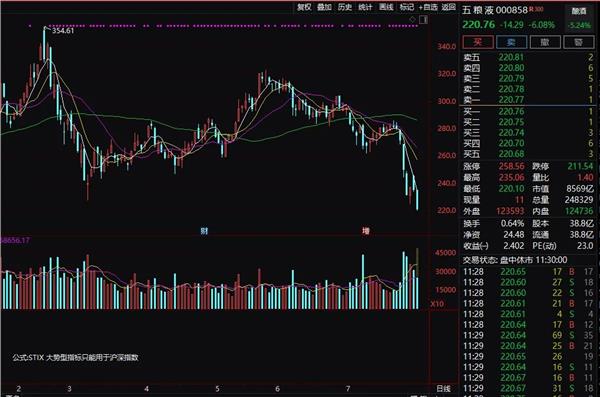The image size is (600, 397).
Task: Open 统计 statistics view
Action: (x=365, y=7)
